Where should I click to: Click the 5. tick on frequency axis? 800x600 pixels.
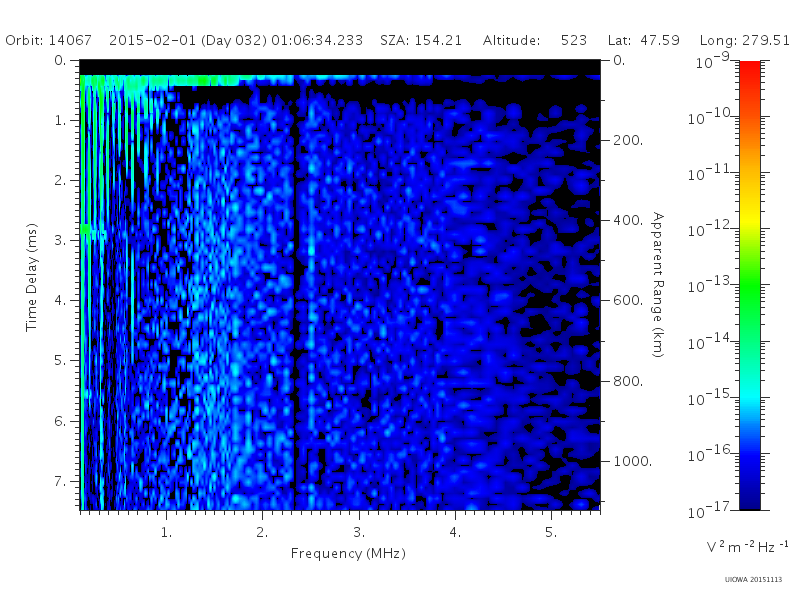coord(551,533)
